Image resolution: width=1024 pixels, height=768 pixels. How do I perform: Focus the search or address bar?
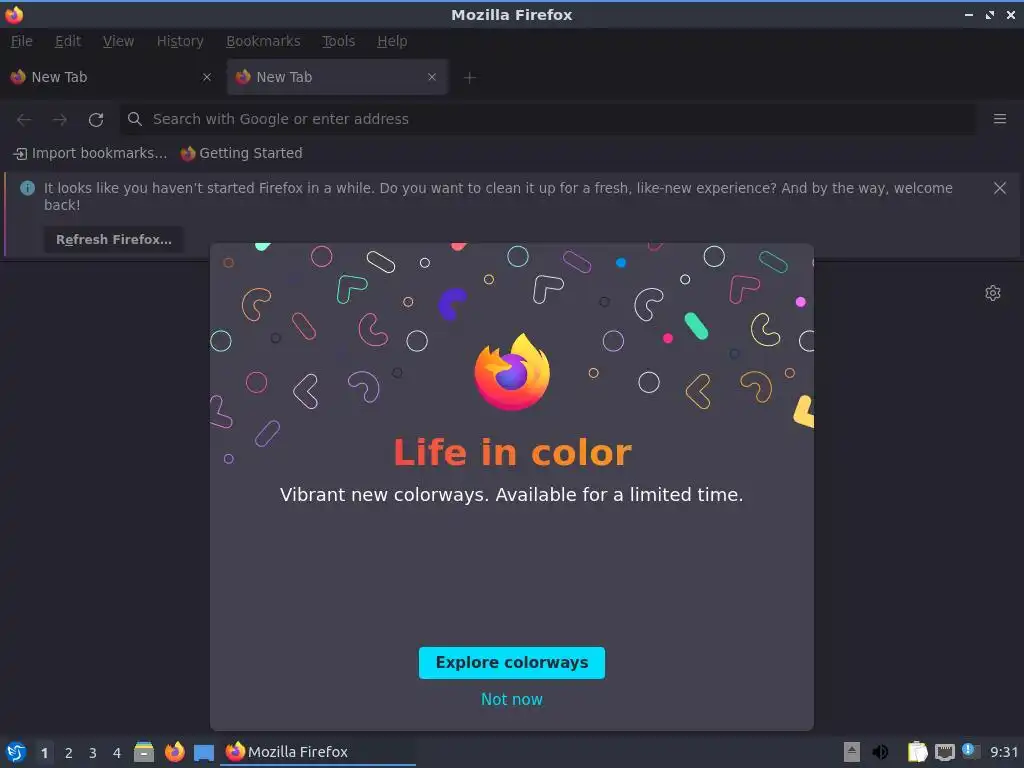(x=549, y=119)
